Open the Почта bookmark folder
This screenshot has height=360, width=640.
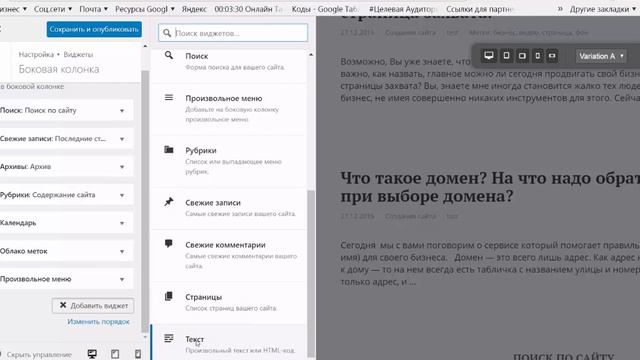pyautogui.click(x=93, y=9)
